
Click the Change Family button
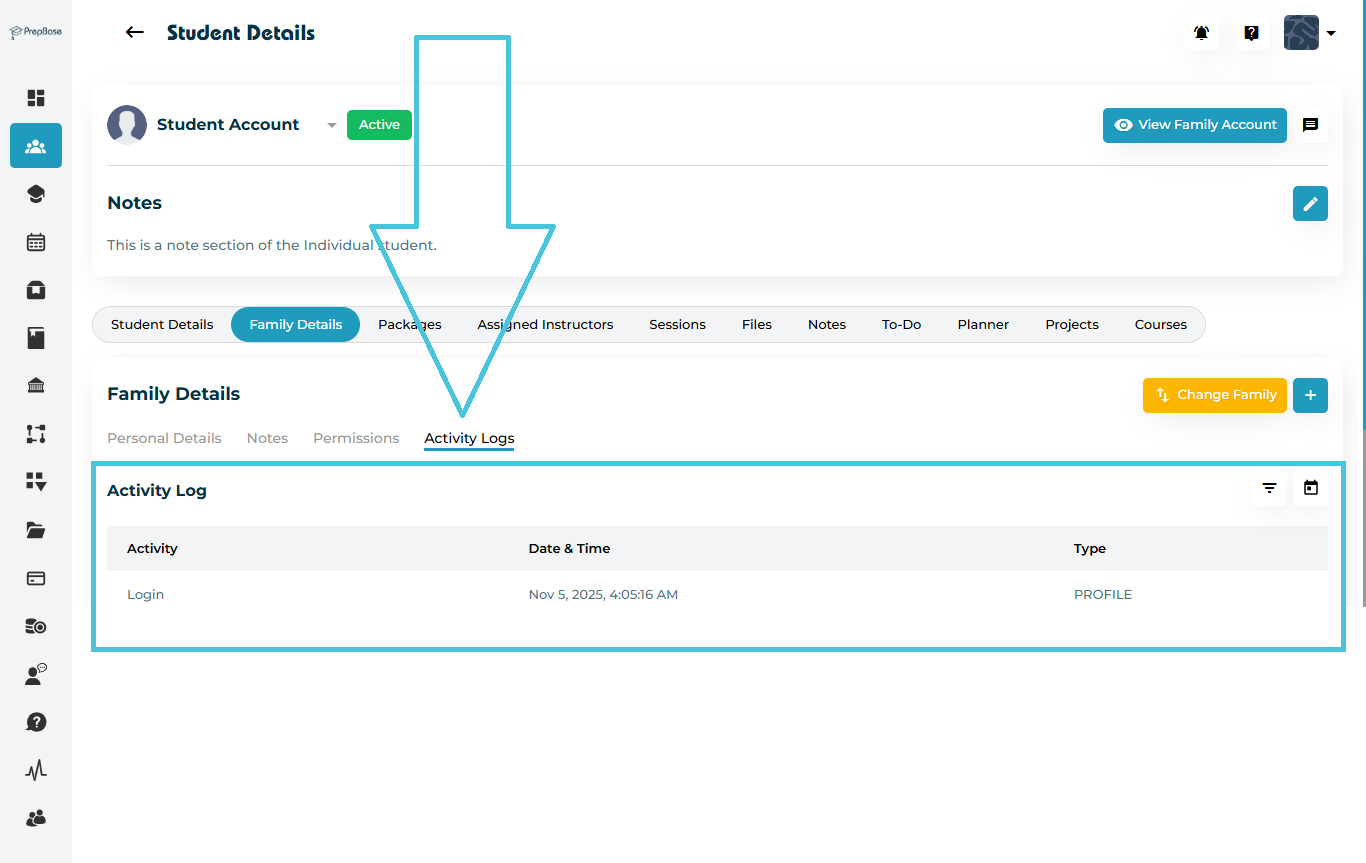(x=1214, y=395)
